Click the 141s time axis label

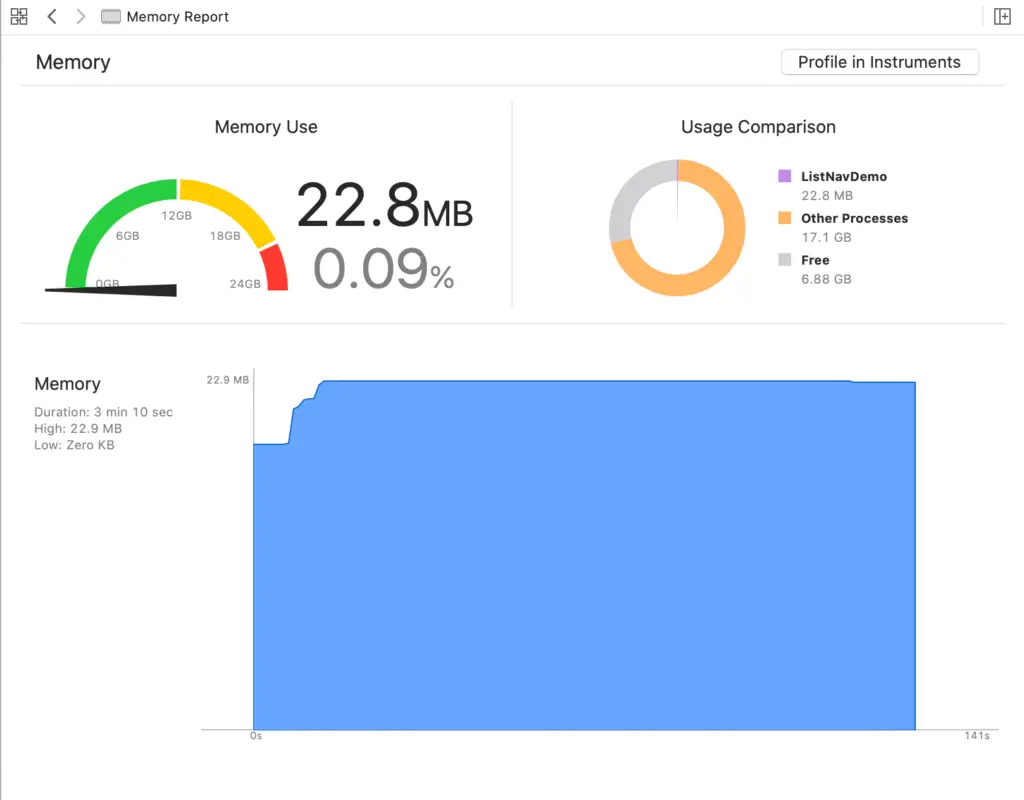976,736
